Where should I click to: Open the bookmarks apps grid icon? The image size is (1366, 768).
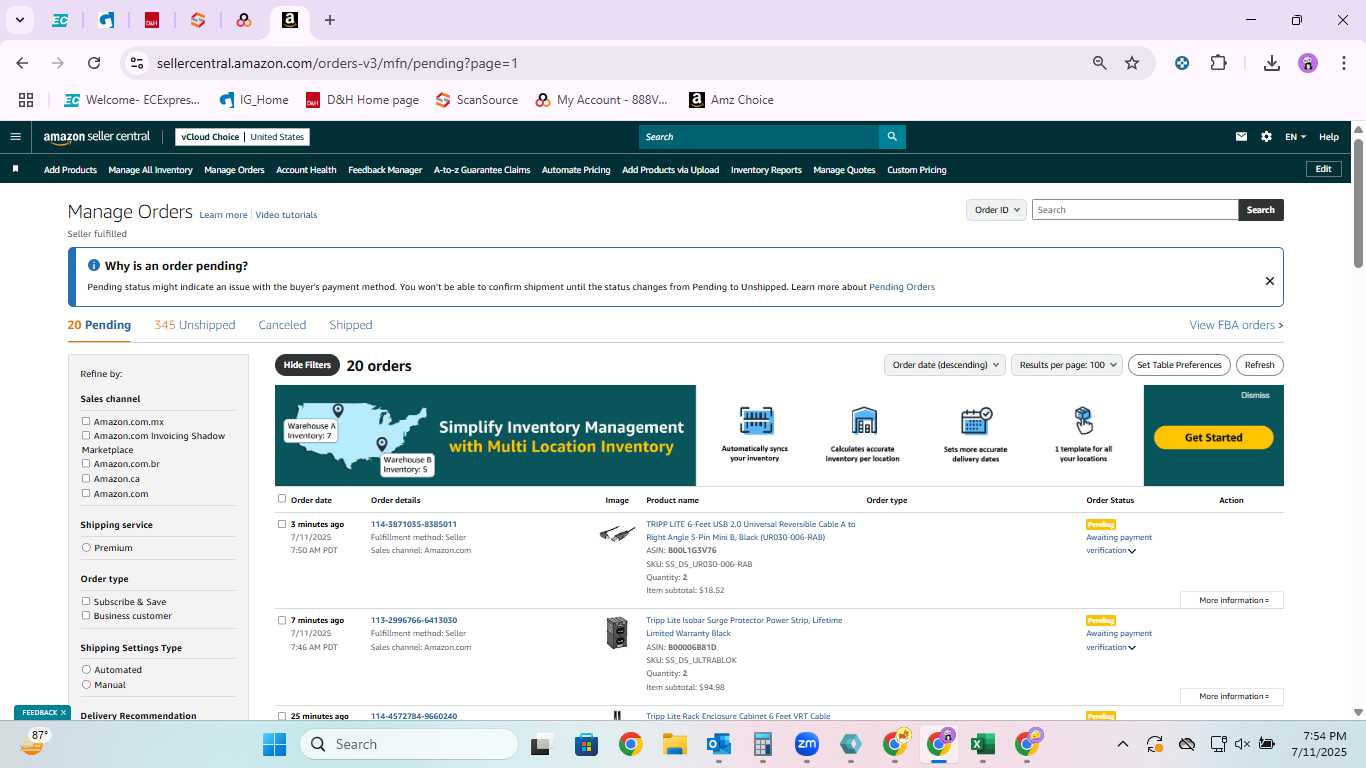pos(26,100)
